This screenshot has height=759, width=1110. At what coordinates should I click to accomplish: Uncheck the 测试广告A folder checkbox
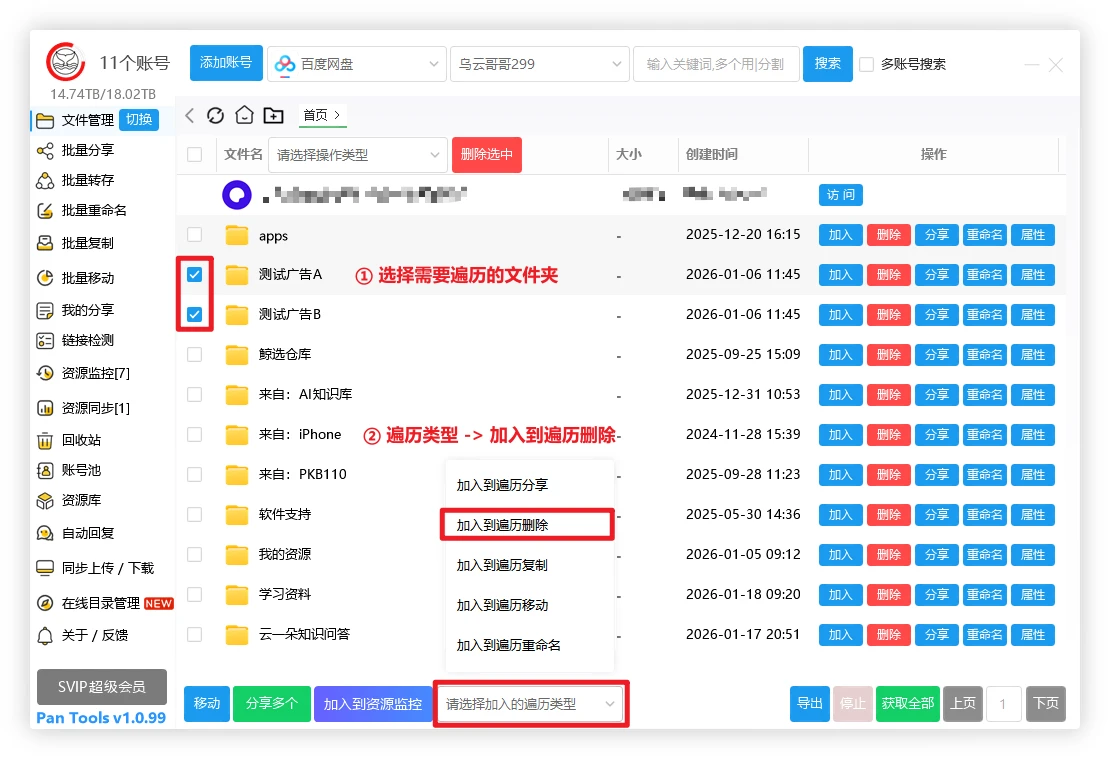[x=195, y=274]
